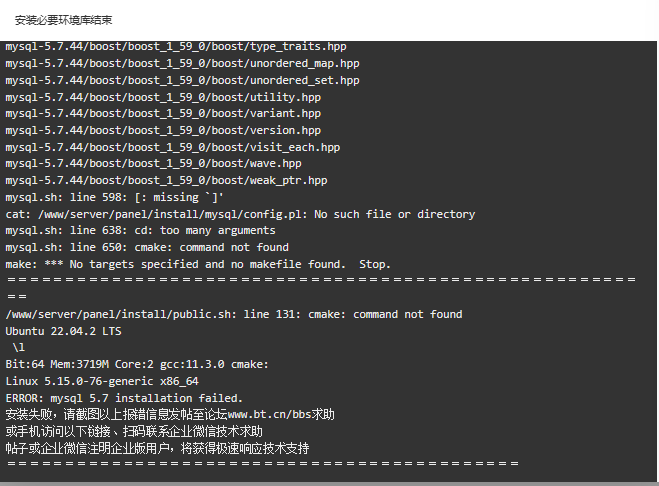Viewport: 659px width, 486px height.
Task: Click the 'Bit:64 Mem:3719M Core:2' info line
Action: pos(137,364)
